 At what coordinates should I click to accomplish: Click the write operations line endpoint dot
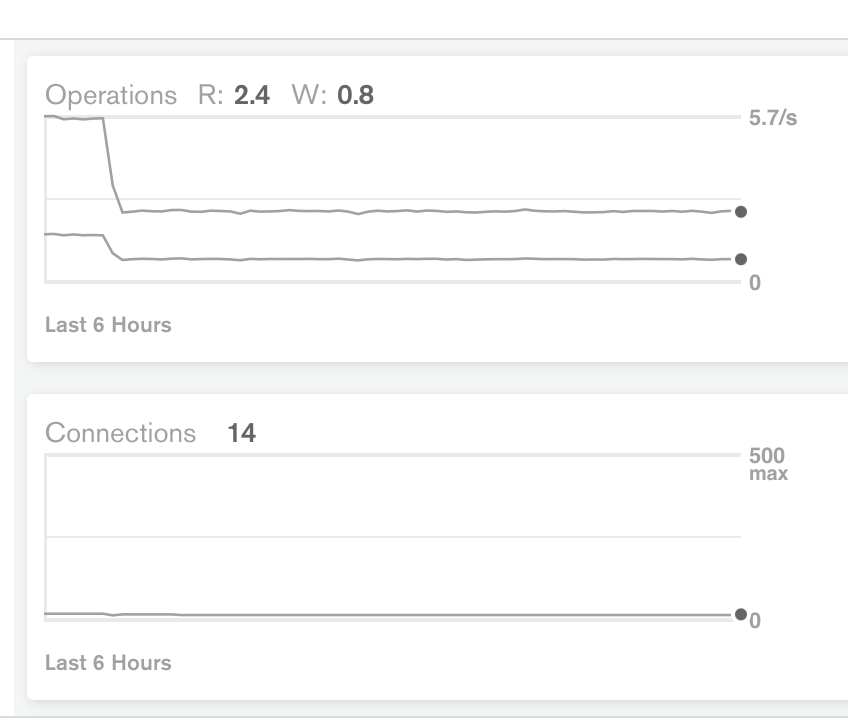point(741,260)
